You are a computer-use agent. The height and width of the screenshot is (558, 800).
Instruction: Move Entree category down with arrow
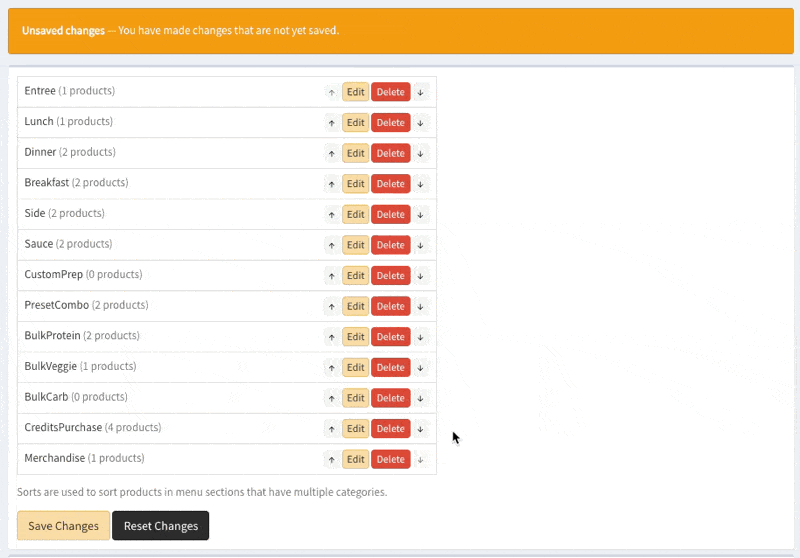click(420, 92)
